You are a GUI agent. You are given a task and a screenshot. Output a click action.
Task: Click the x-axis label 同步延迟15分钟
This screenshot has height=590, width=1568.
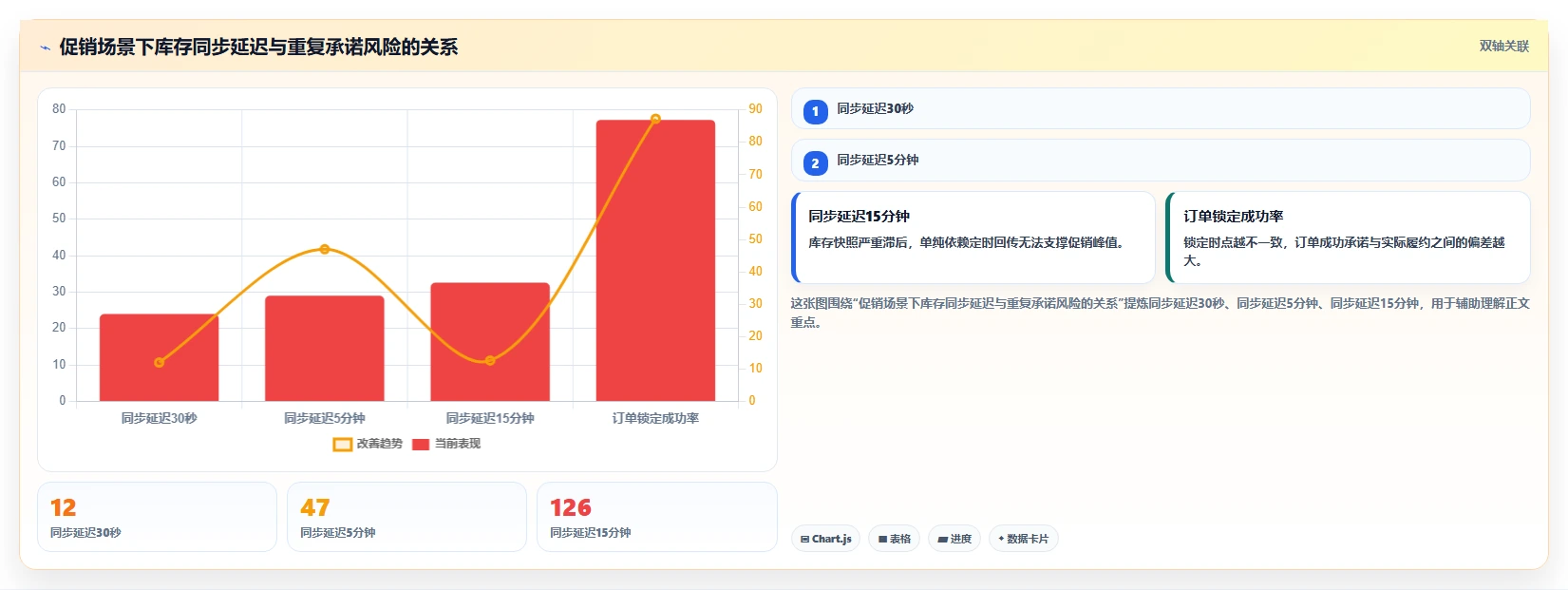coord(490,418)
